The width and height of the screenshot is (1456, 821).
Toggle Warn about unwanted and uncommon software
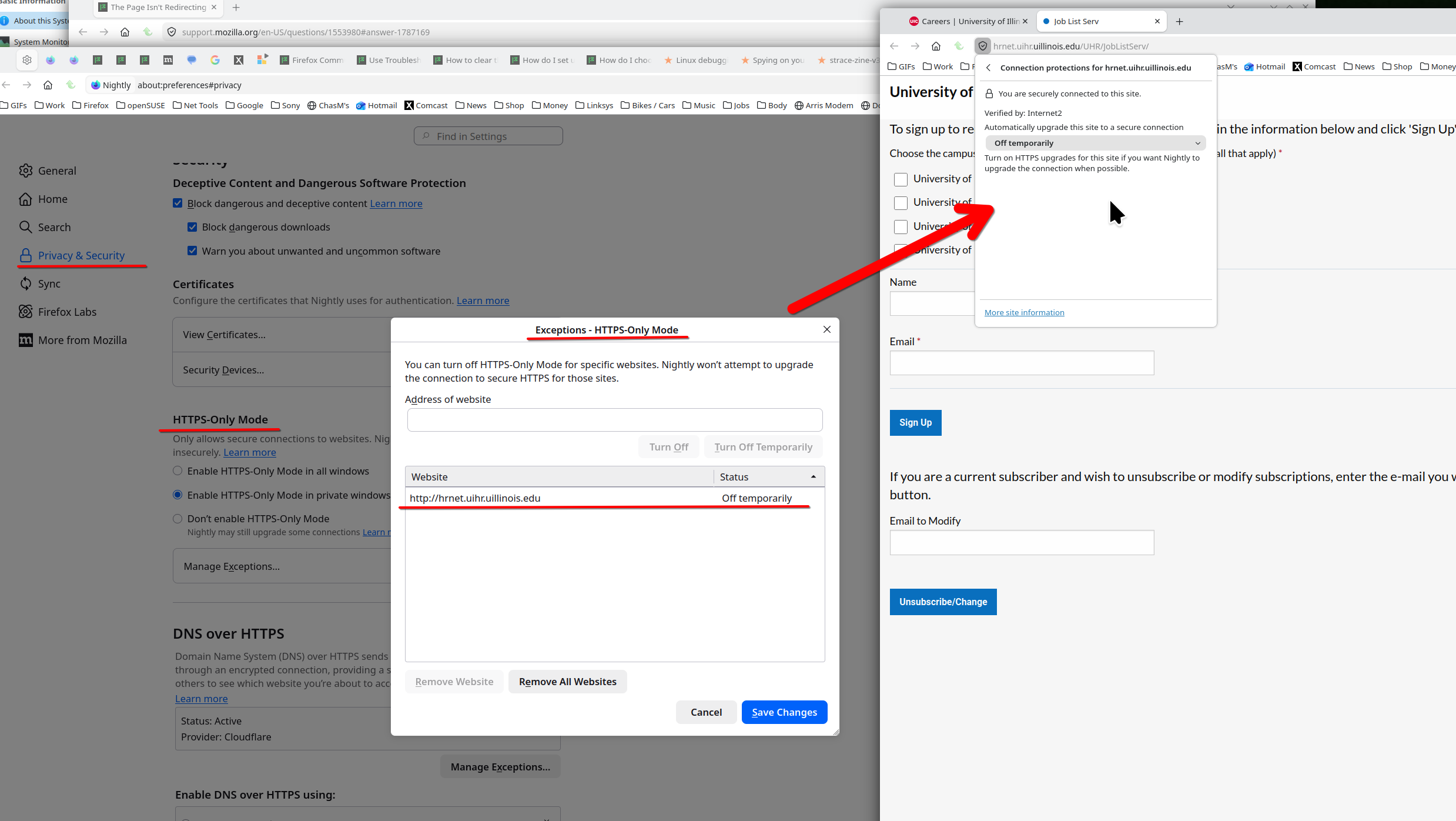pyautogui.click(x=192, y=251)
